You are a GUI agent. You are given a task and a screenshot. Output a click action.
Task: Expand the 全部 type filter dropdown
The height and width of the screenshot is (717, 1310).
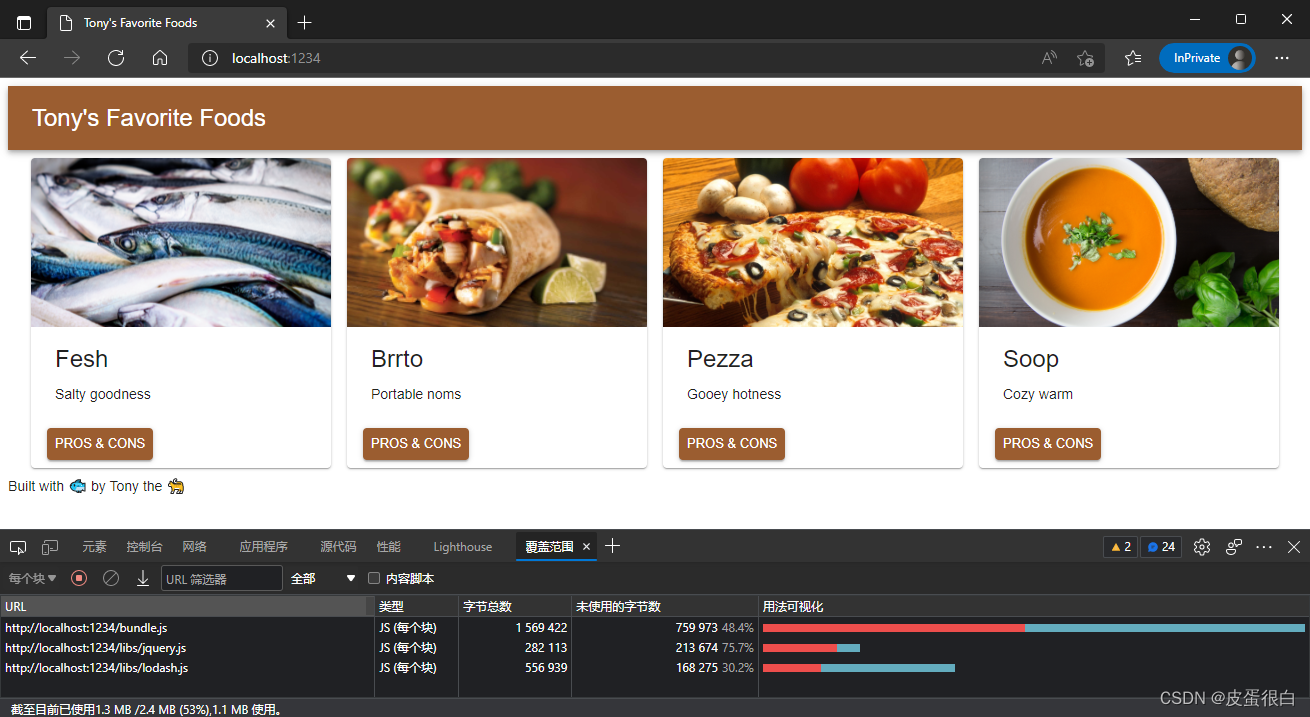click(x=323, y=578)
